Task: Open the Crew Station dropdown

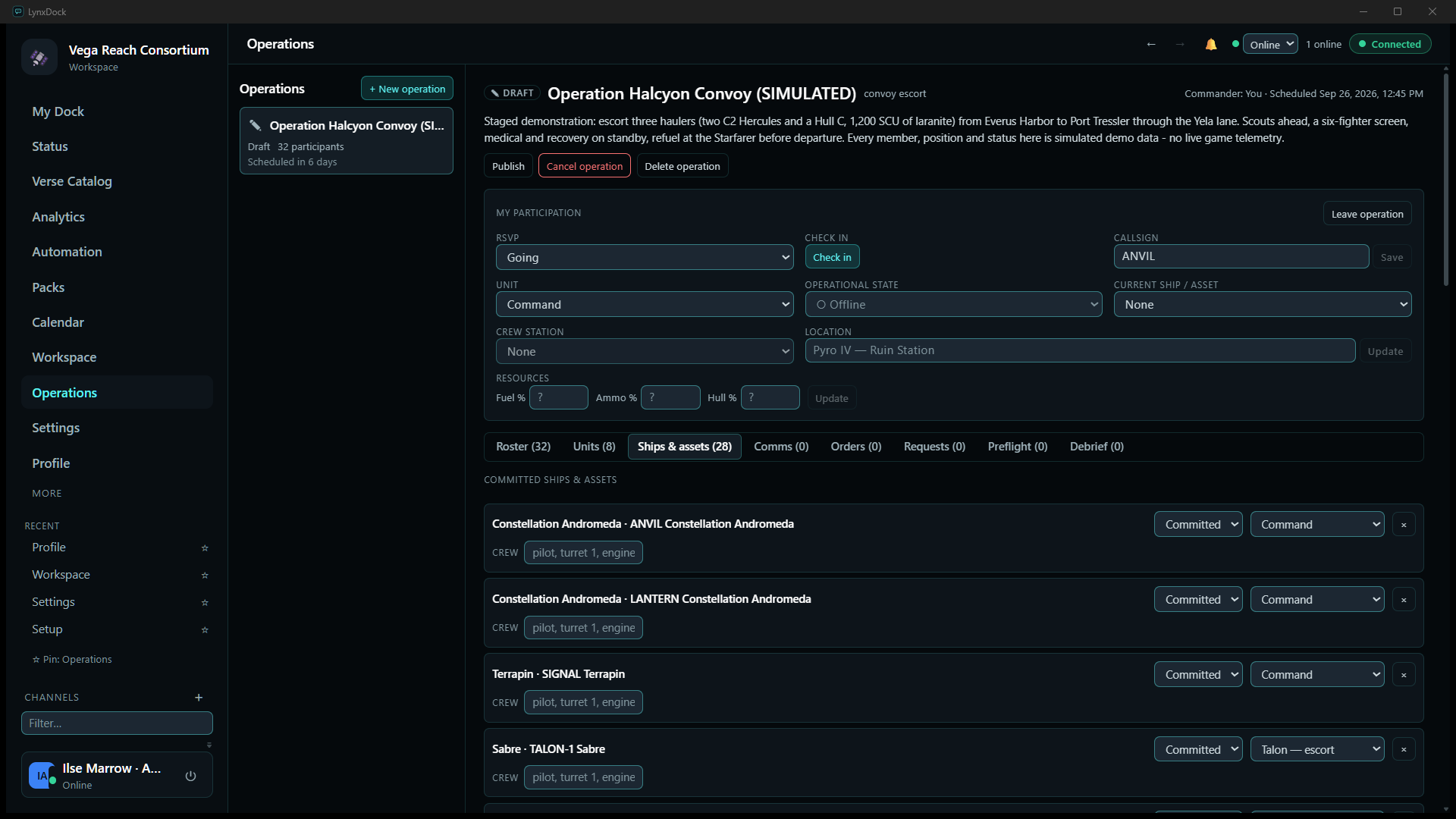Action: pyautogui.click(x=645, y=351)
